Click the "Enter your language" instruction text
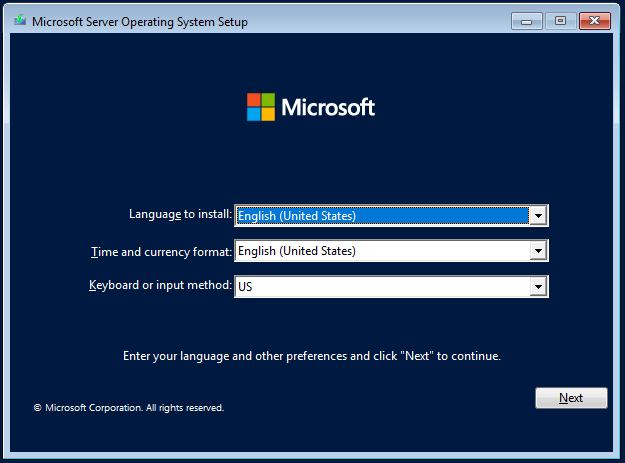This screenshot has height=463, width=625. [x=312, y=356]
